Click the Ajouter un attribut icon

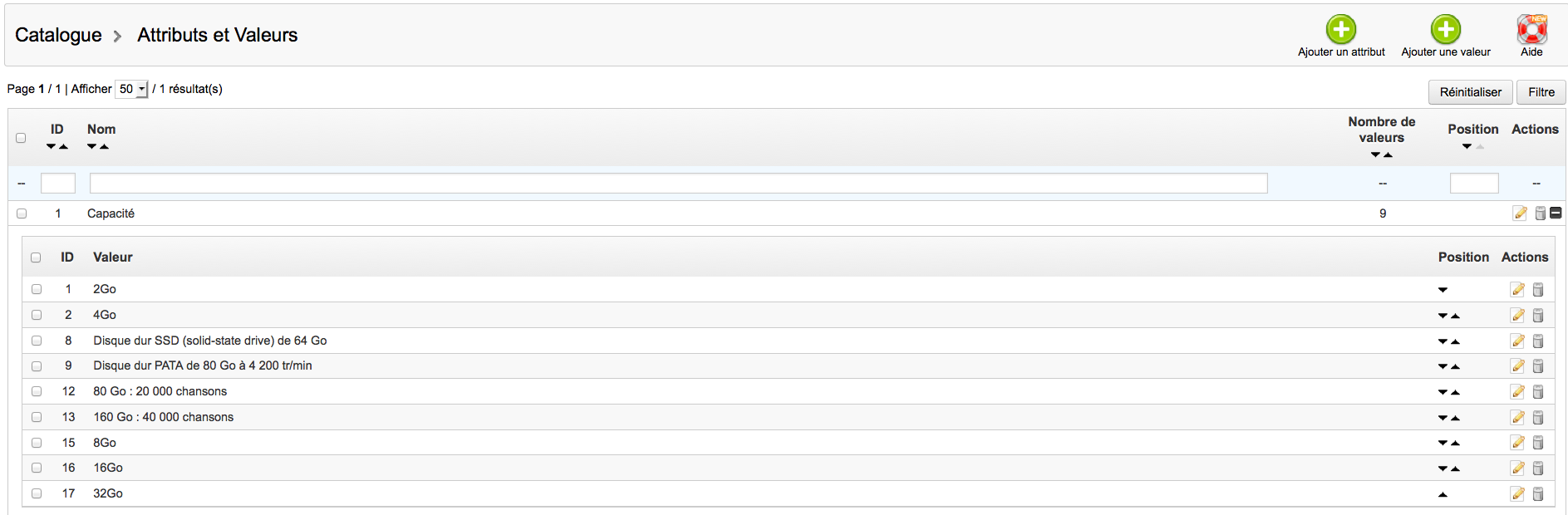[1340, 30]
